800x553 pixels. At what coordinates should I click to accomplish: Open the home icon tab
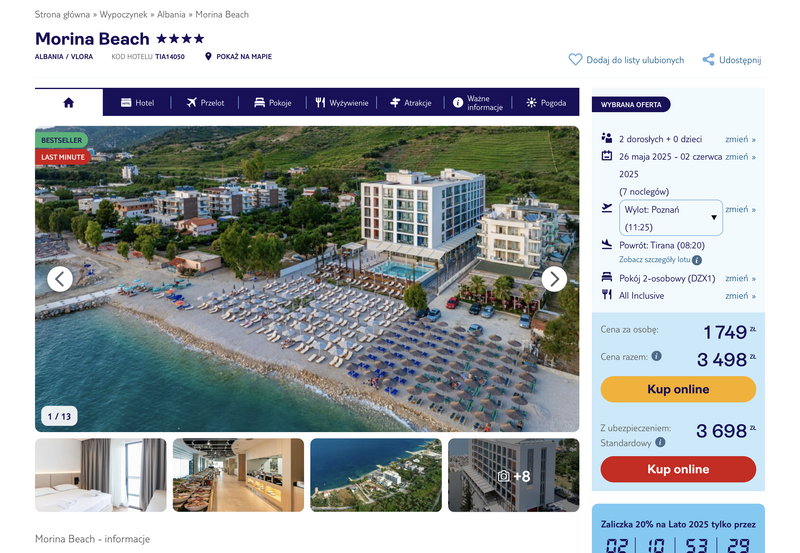tap(69, 103)
